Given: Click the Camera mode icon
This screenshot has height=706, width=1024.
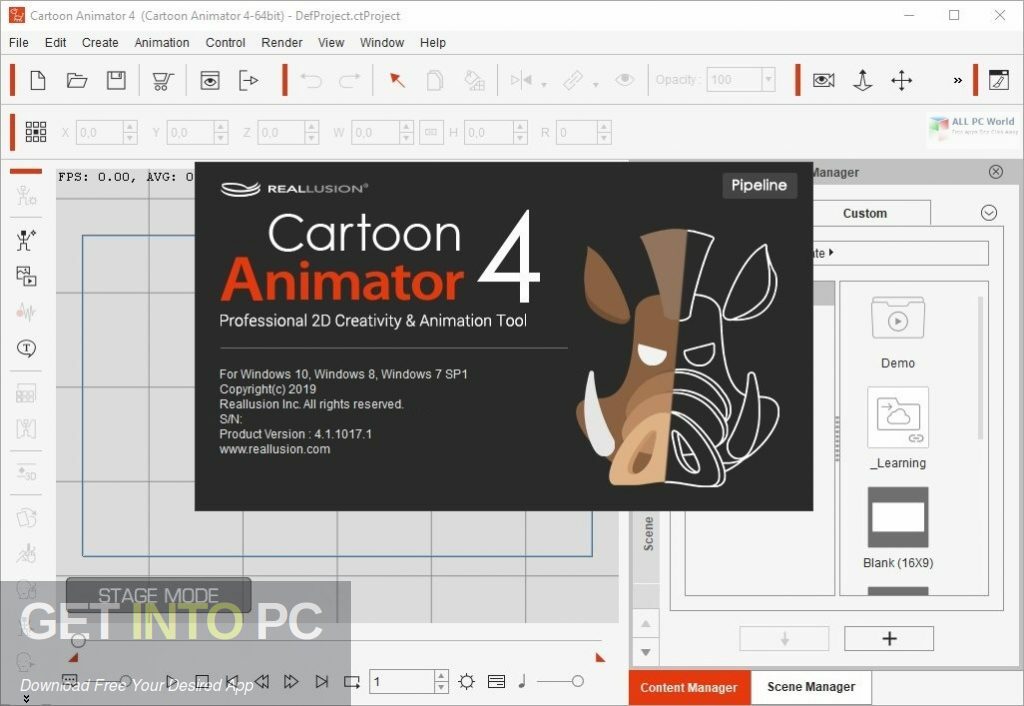Looking at the screenshot, I should click(x=824, y=80).
